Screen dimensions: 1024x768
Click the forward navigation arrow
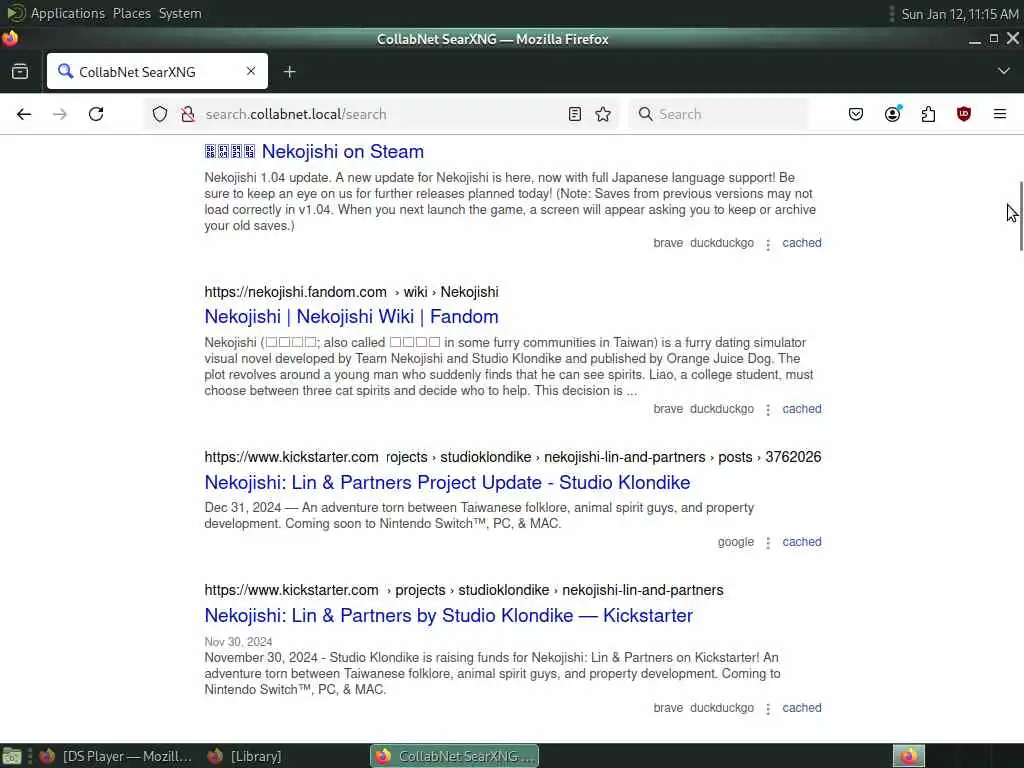point(59,114)
